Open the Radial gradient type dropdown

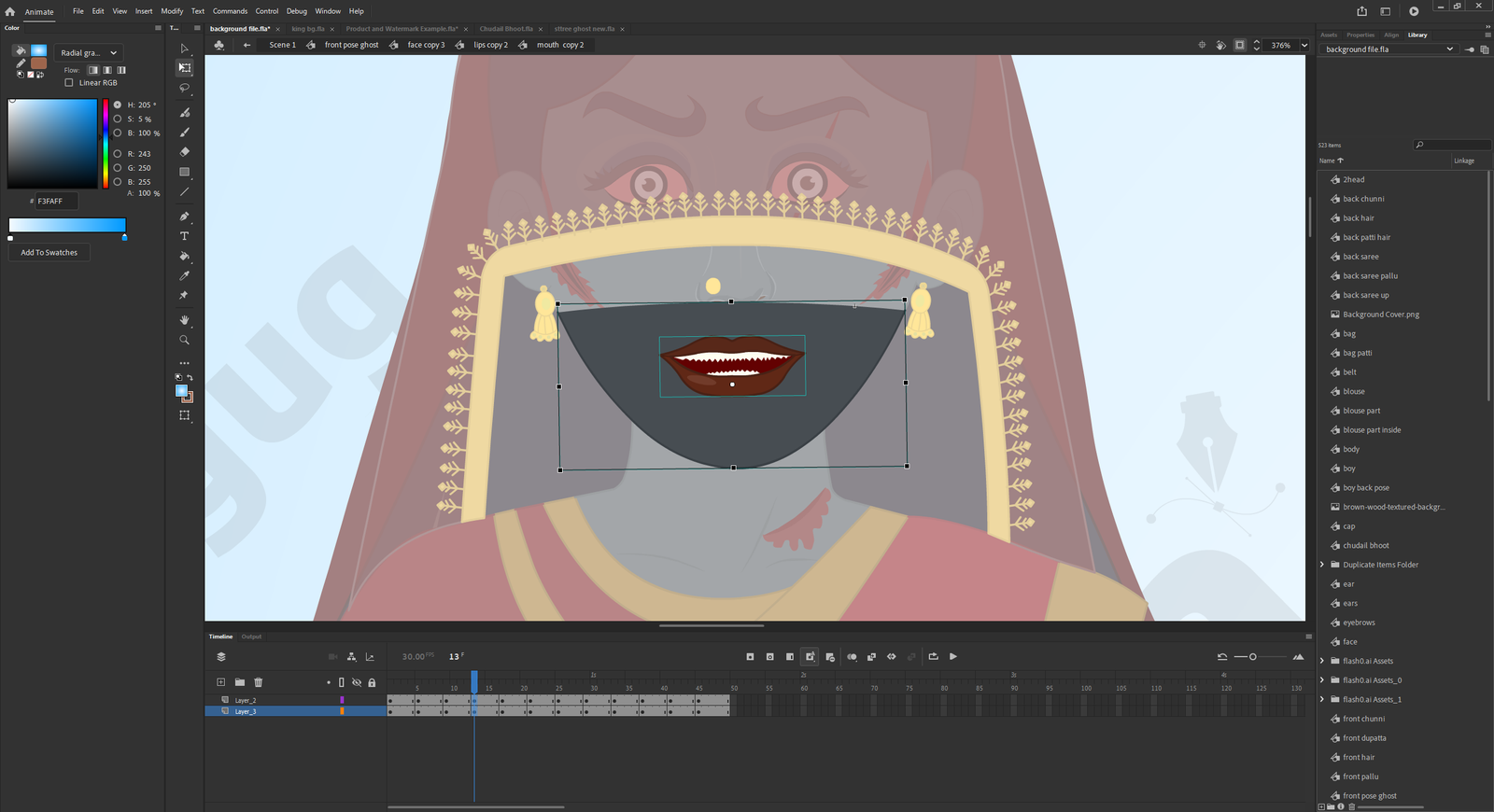(89, 53)
